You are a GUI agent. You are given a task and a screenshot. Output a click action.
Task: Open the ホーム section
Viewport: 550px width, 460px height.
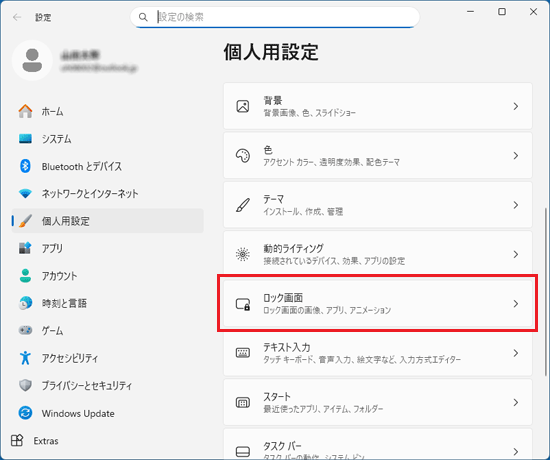[107, 111]
